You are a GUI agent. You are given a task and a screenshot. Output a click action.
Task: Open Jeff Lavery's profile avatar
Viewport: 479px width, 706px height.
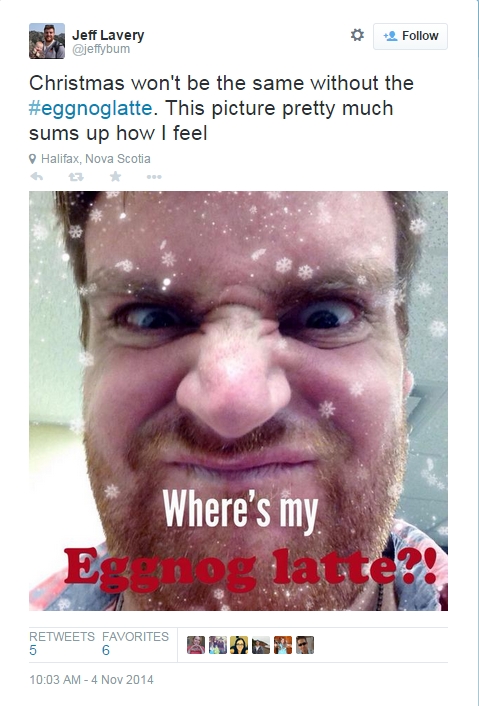click(47, 41)
